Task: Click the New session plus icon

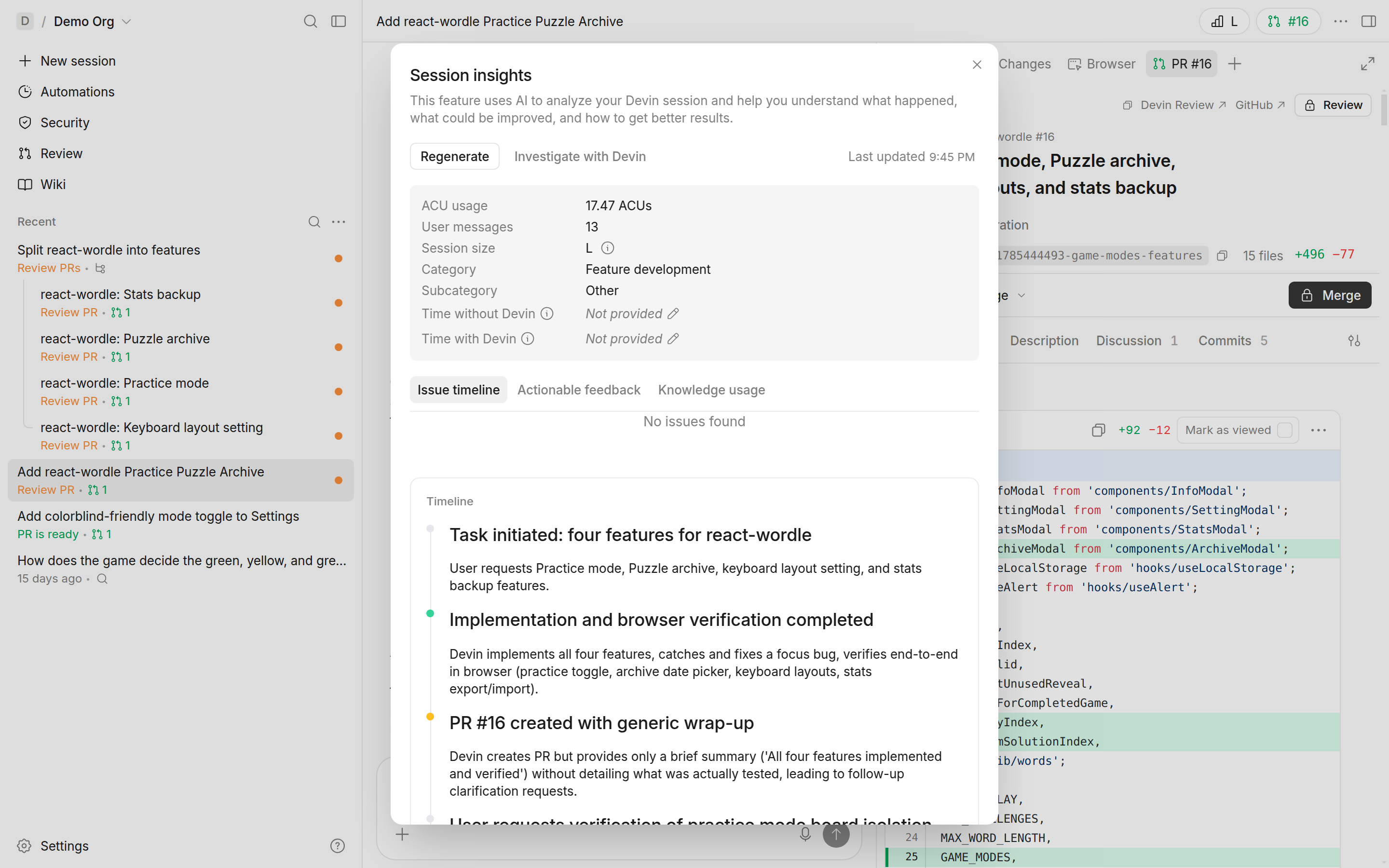Action: tap(25, 61)
